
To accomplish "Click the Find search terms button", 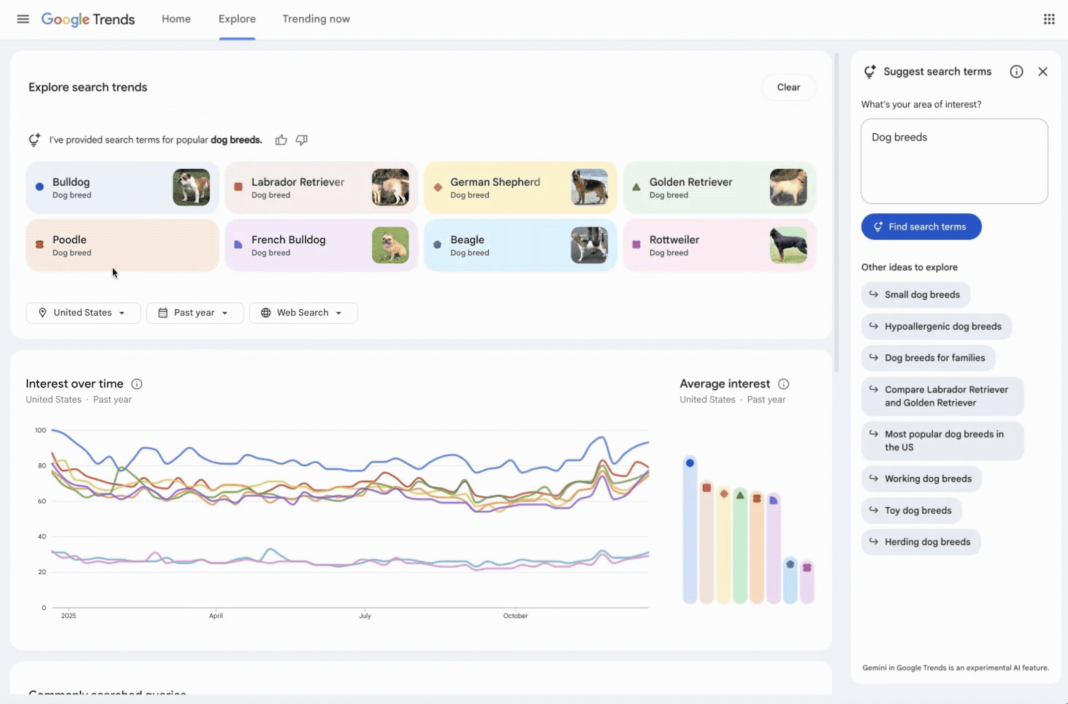I will pos(921,227).
